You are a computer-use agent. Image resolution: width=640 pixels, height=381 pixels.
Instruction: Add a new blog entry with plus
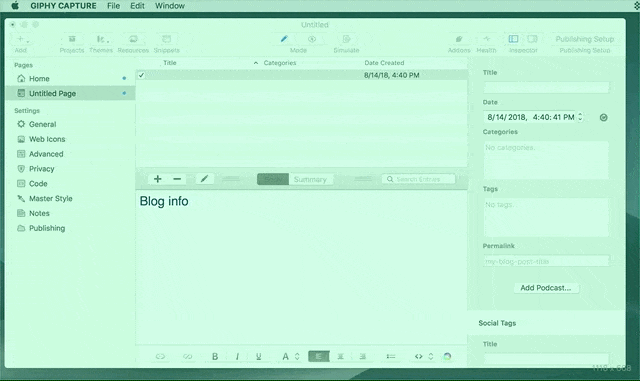pyautogui.click(x=158, y=179)
